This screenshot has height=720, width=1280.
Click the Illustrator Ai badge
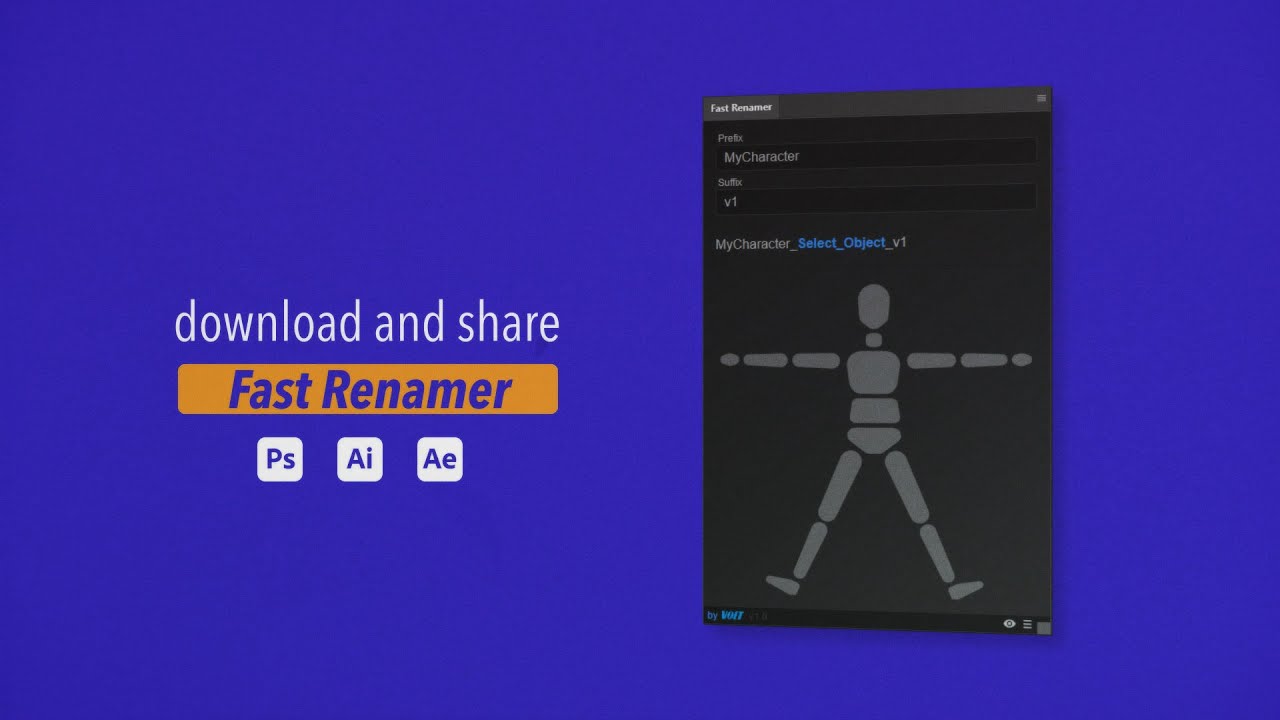tap(360, 459)
